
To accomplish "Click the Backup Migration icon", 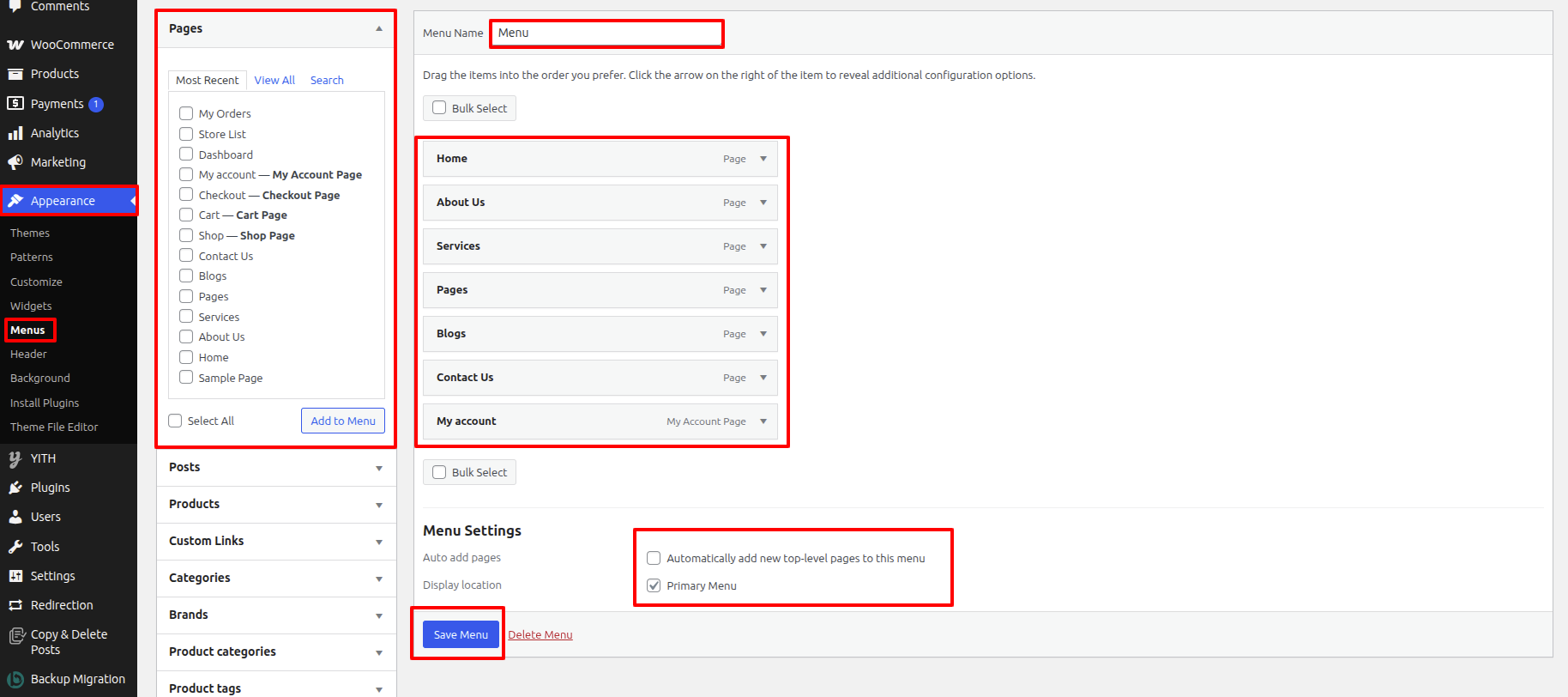I will 15,679.
